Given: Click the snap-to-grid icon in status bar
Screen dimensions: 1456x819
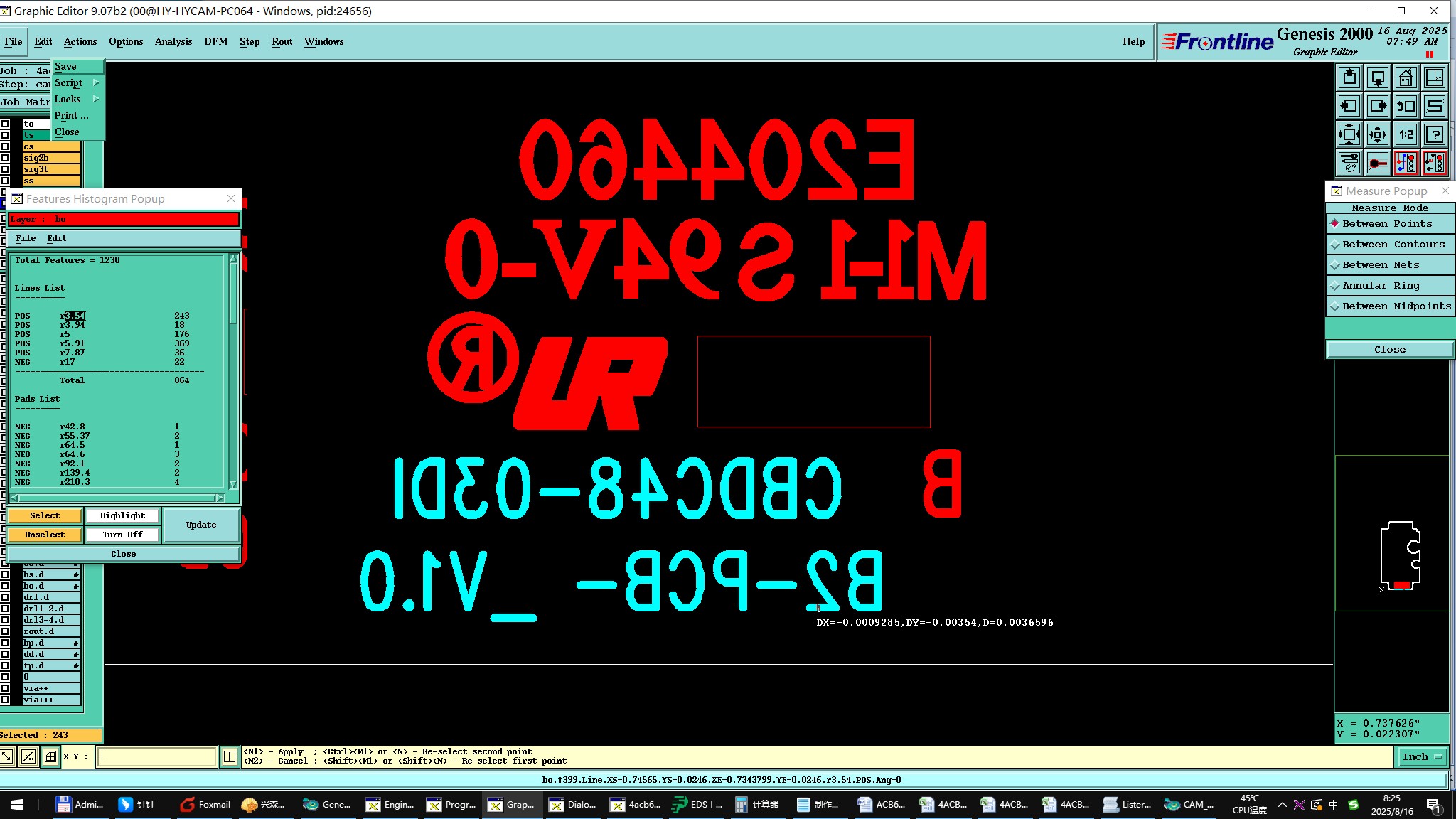Looking at the screenshot, I should point(50,756).
